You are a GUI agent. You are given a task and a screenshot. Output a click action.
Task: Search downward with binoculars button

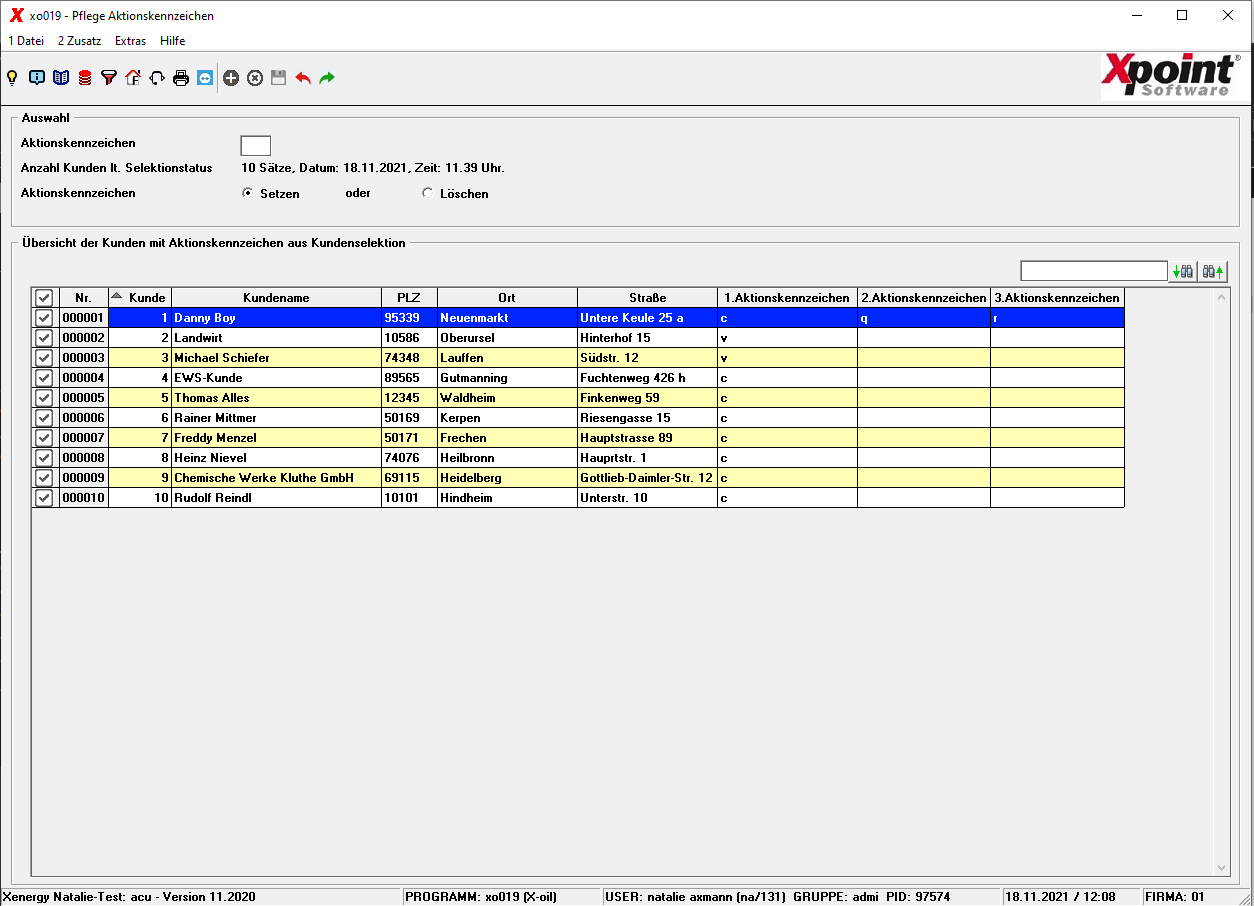tap(1184, 271)
